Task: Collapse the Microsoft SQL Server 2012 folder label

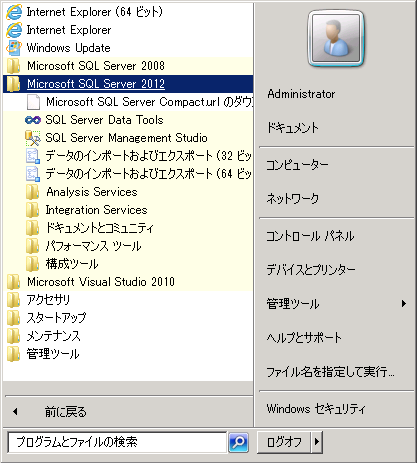Action: coord(96,84)
